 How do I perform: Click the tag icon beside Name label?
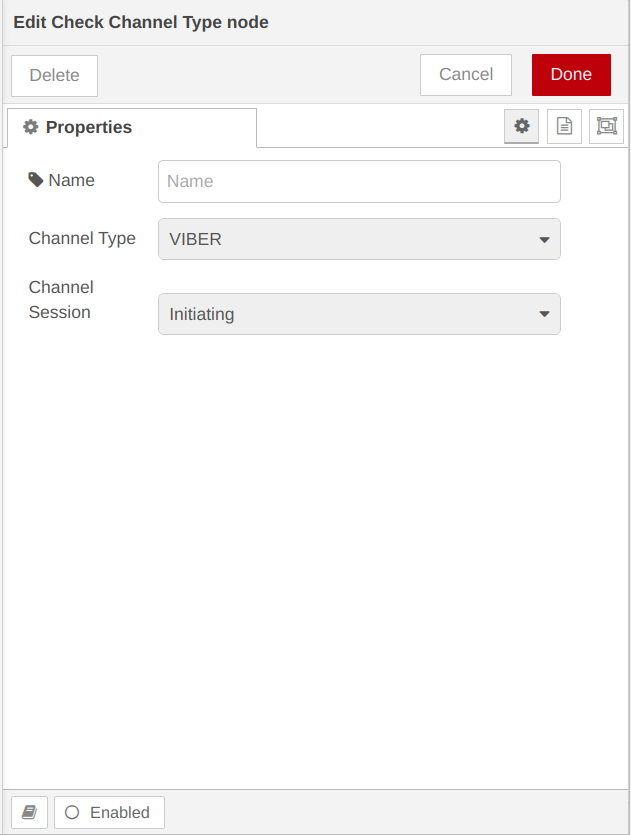pos(36,180)
